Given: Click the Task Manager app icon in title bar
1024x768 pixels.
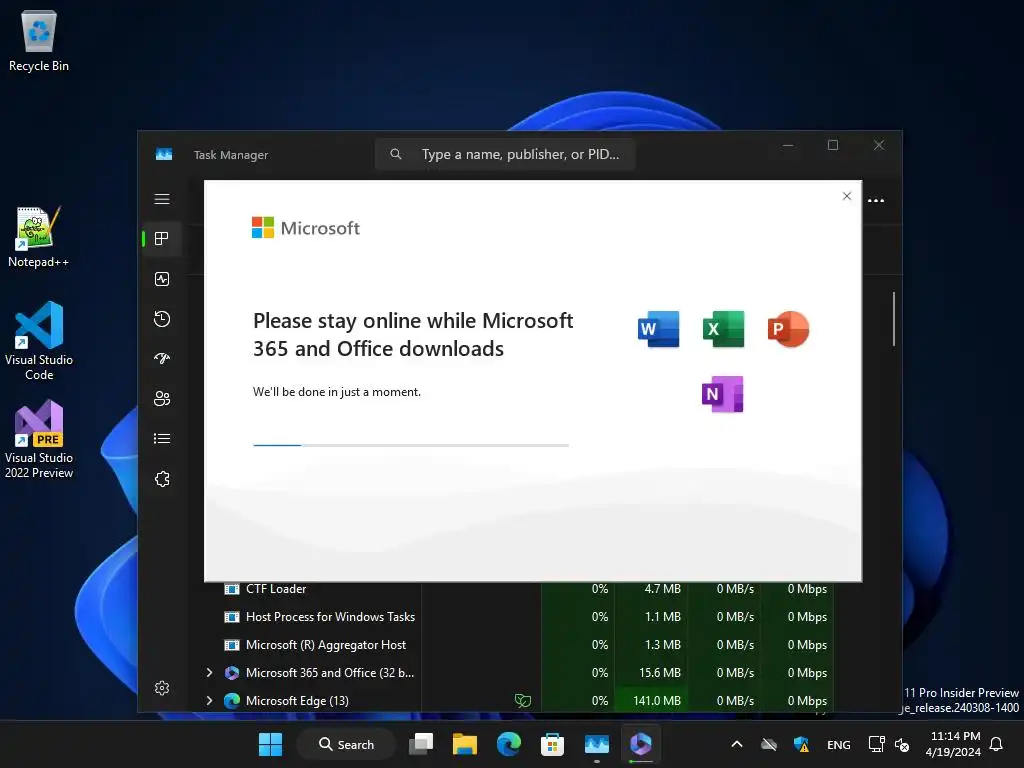Looking at the screenshot, I should 164,154.
